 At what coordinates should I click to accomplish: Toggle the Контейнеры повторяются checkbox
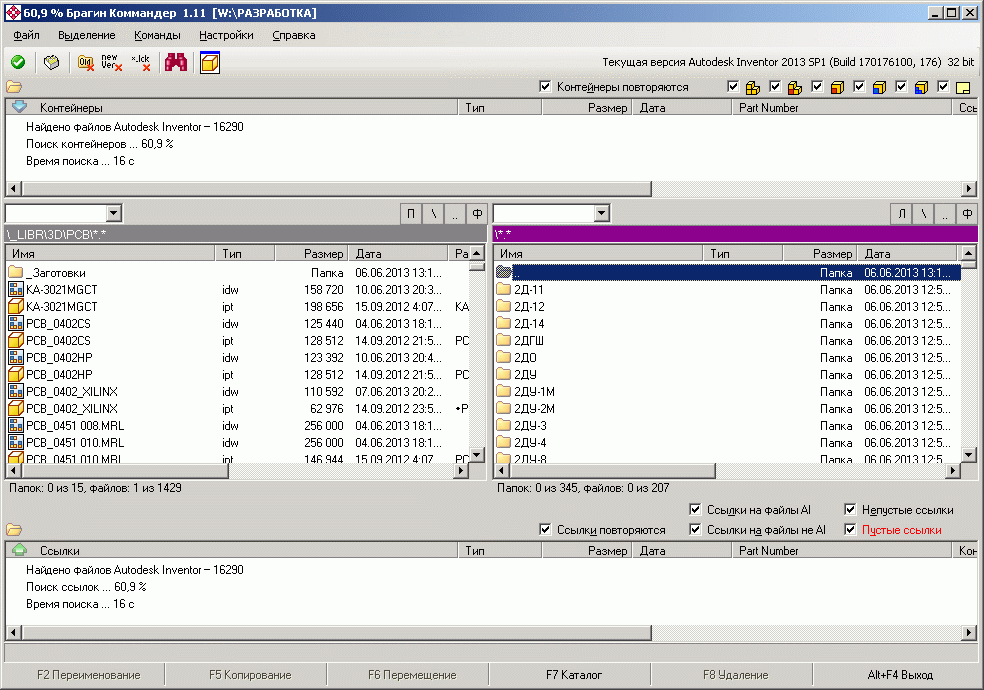pyautogui.click(x=545, y=87)
